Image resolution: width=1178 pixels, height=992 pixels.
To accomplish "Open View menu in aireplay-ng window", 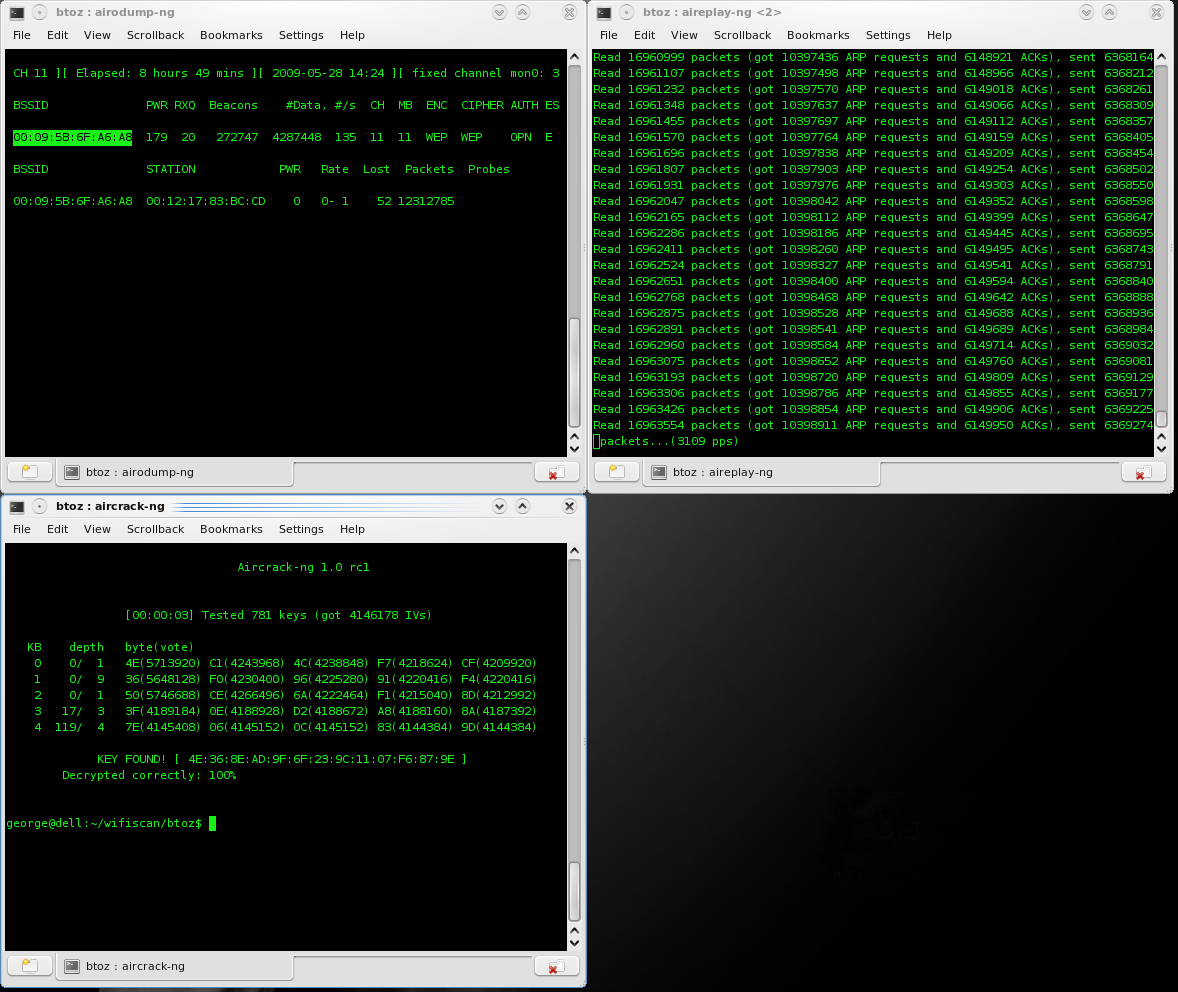I will click(x=684, y=35).
